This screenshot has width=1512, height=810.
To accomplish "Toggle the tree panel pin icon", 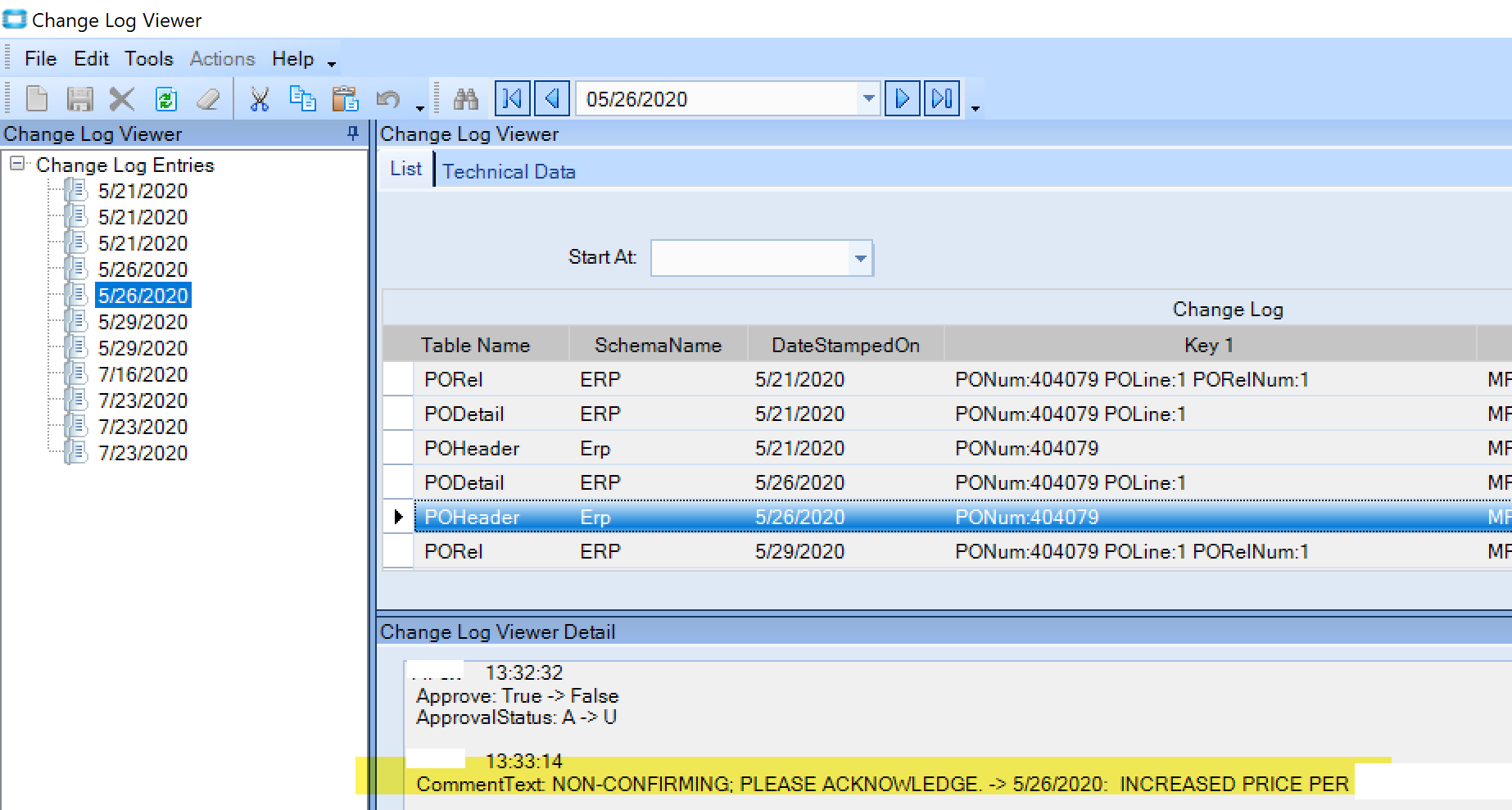I will click(353, 133).
